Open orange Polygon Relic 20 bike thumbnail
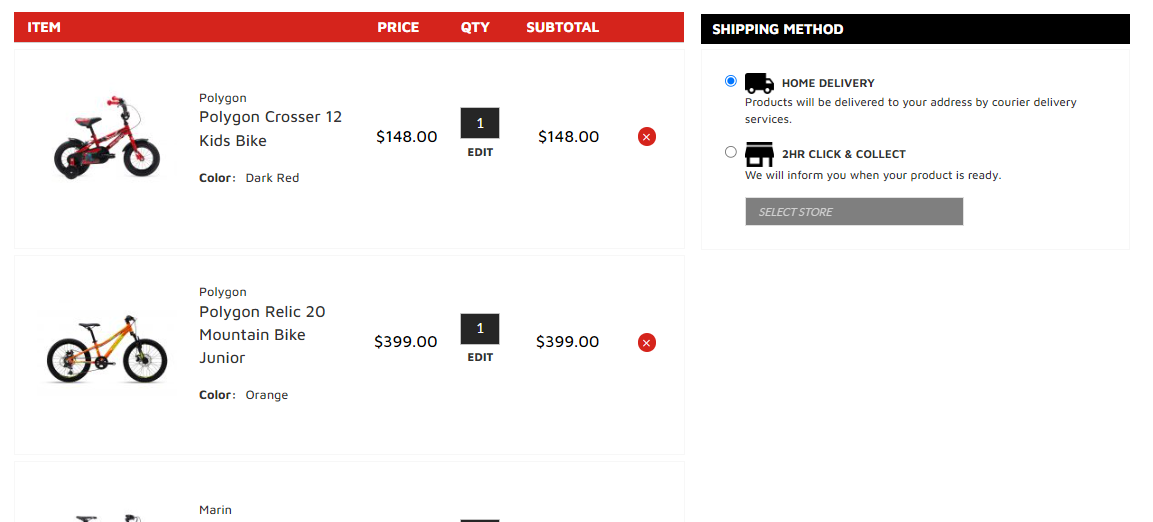 pyautogui.click(x=107, y=349)
